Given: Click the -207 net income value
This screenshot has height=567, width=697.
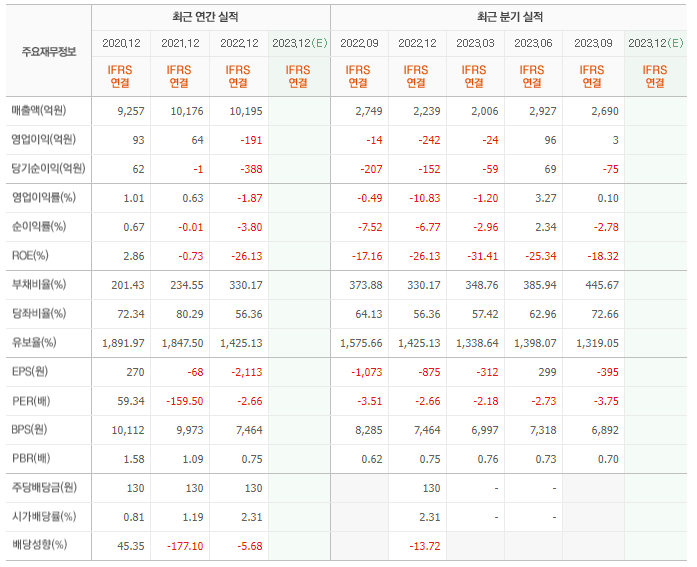Looking at the screenshot, I should pos(371,169).
